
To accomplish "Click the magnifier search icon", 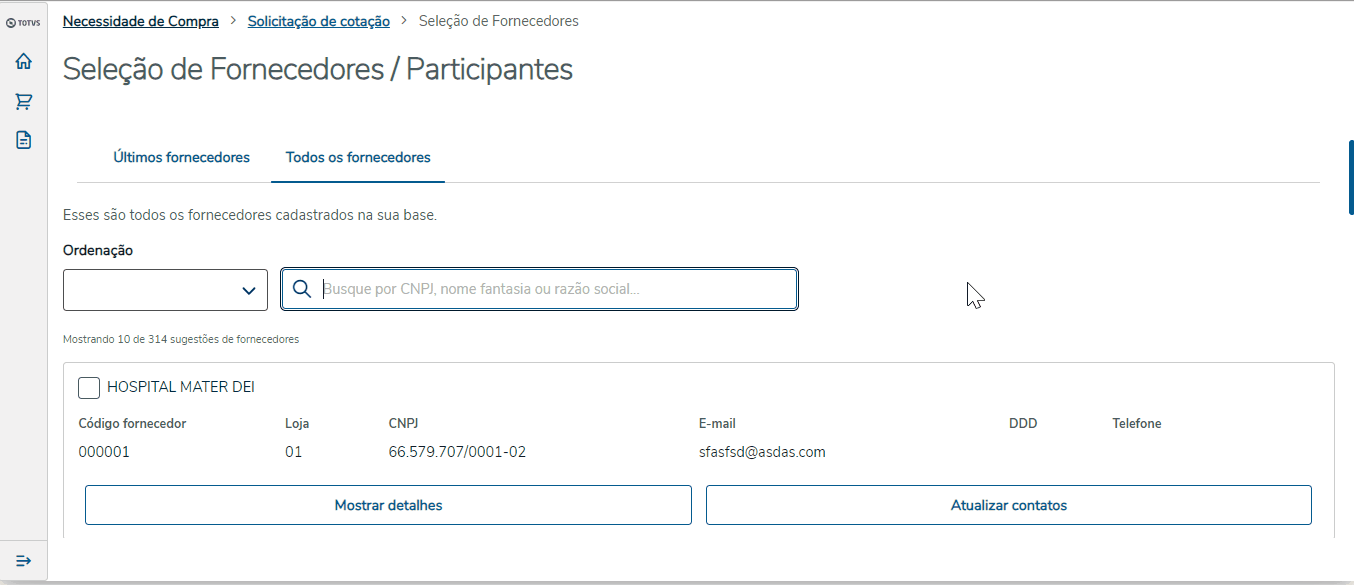I will point(302,290).
